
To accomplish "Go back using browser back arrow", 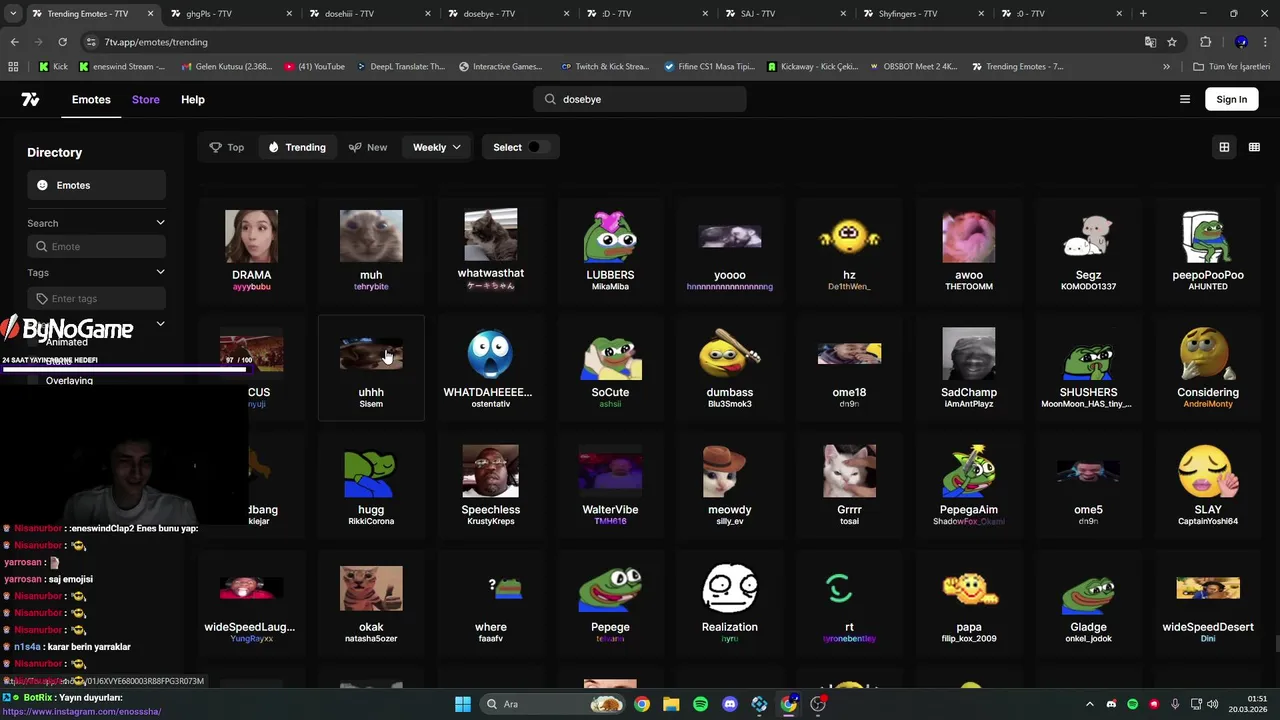I will point(14,42).
